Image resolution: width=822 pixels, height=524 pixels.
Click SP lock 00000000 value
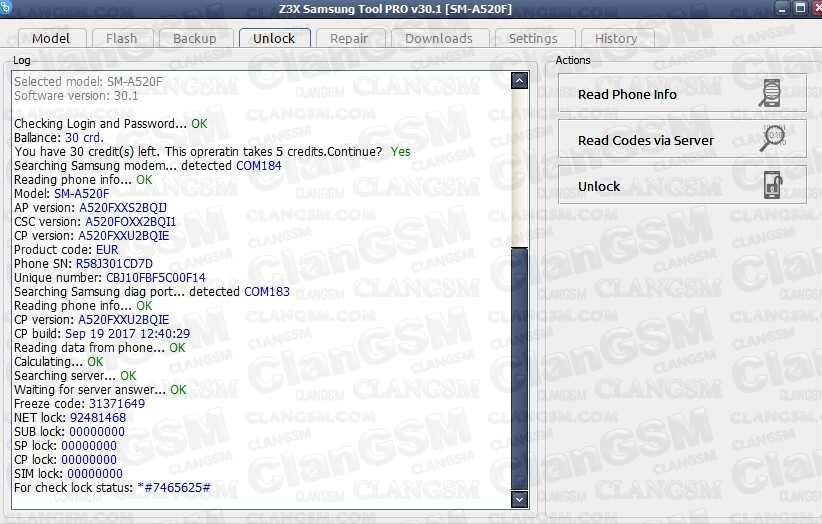tap(89, 445)
